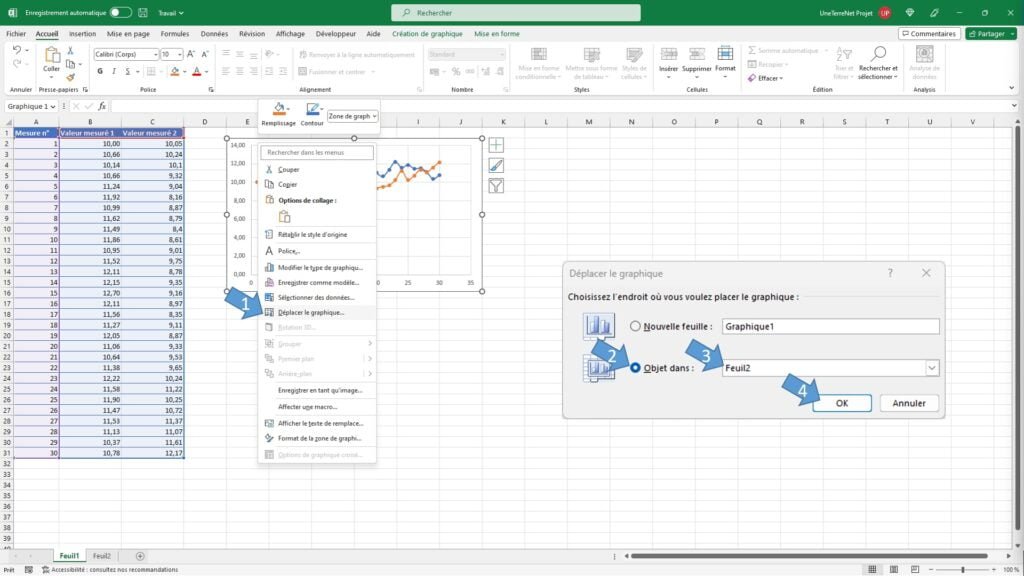This screenshot has height=576, width=1024.
Task: Add a new sheet with plus icon
Action: coord(140,556)
